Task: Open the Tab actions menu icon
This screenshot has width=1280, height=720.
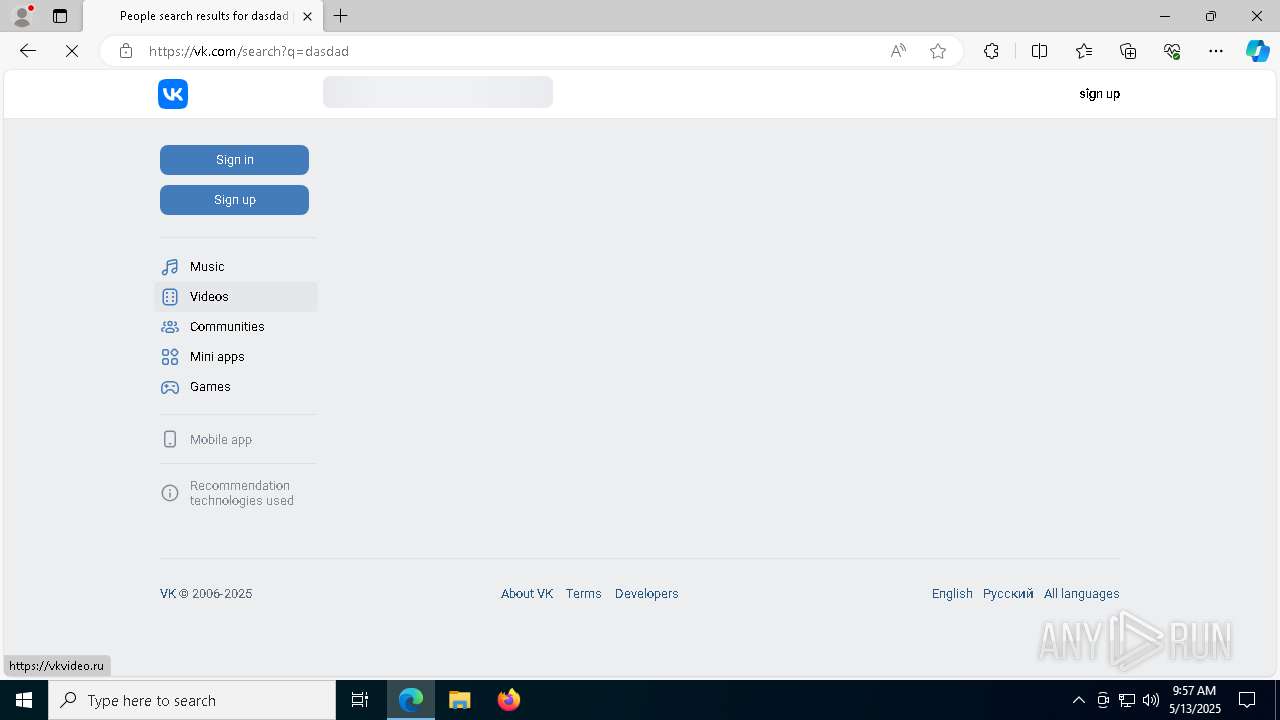Action: (x=60, y=16)
